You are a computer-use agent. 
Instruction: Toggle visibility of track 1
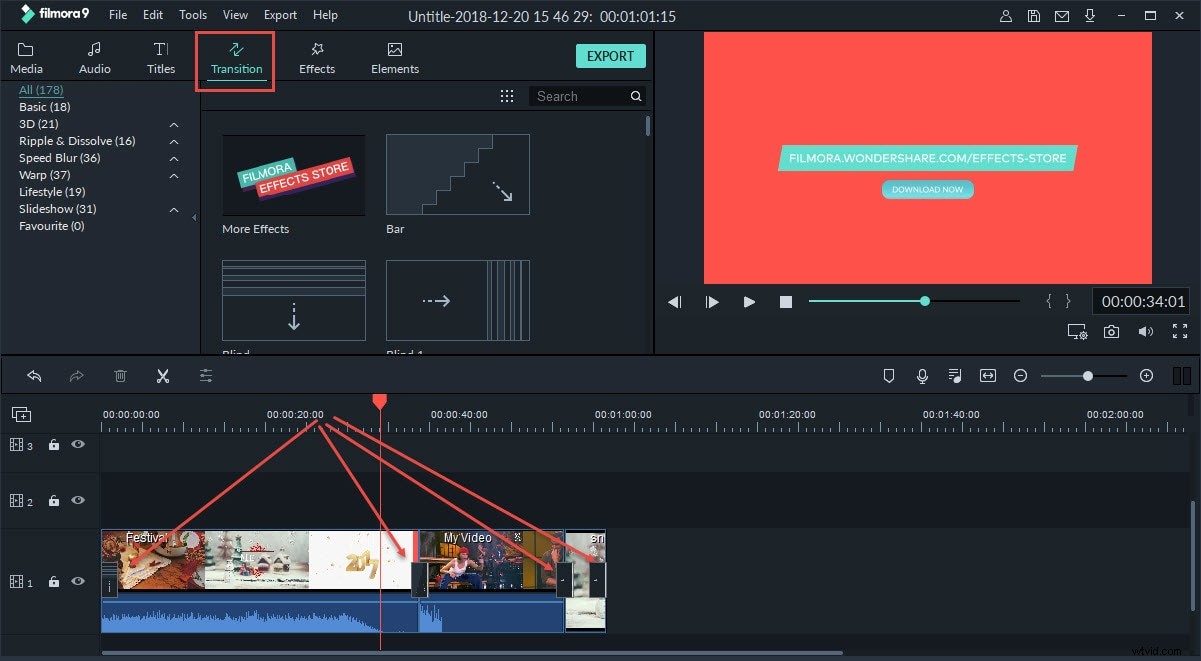(x=77, y=581)
